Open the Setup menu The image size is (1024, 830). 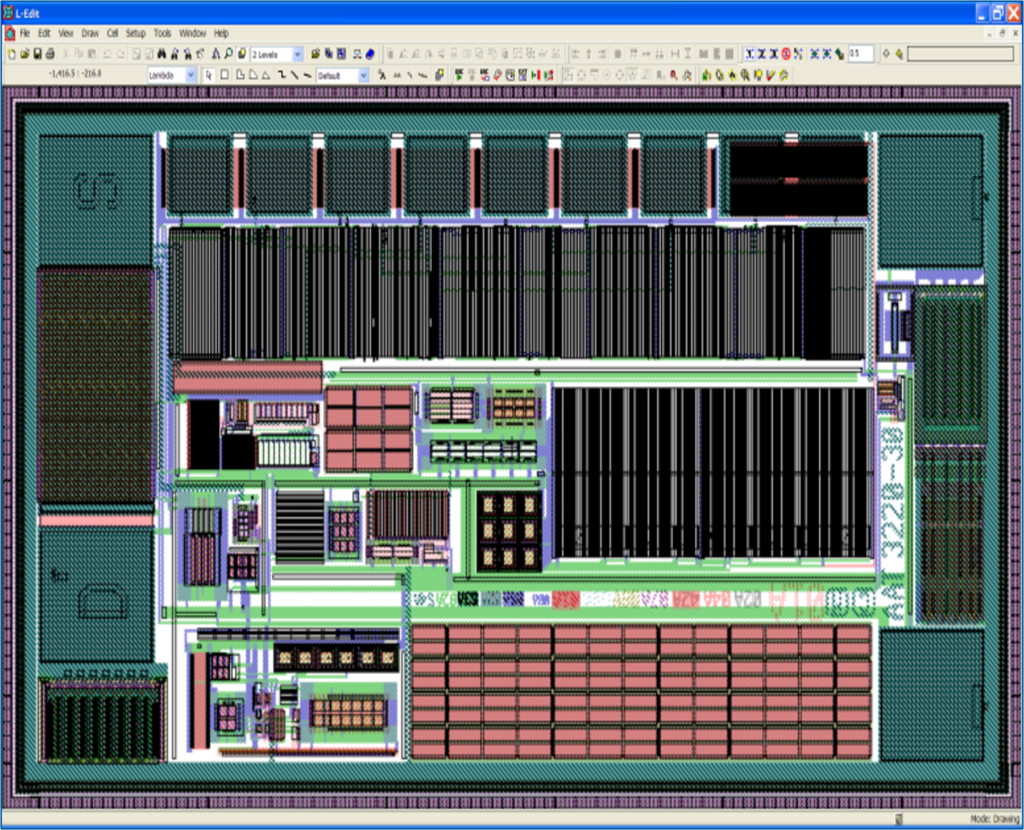click(x=135, y=33)
